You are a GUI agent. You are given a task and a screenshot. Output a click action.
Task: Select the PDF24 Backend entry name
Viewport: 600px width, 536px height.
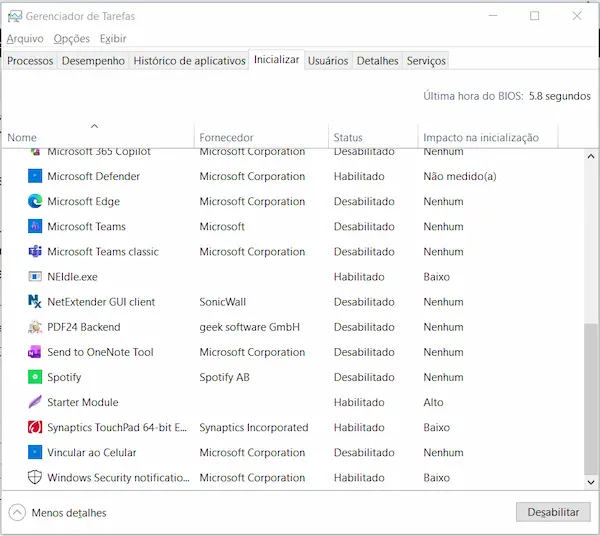click(x=84, y=327)
